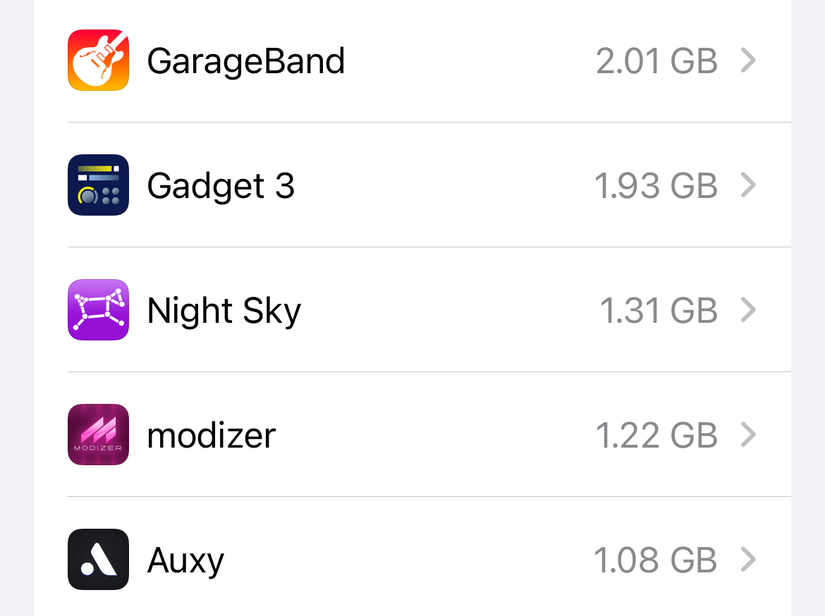Tap the Gadget 3 app icon
The width and height of the screenshot is (825, 616).
[97, 185]
